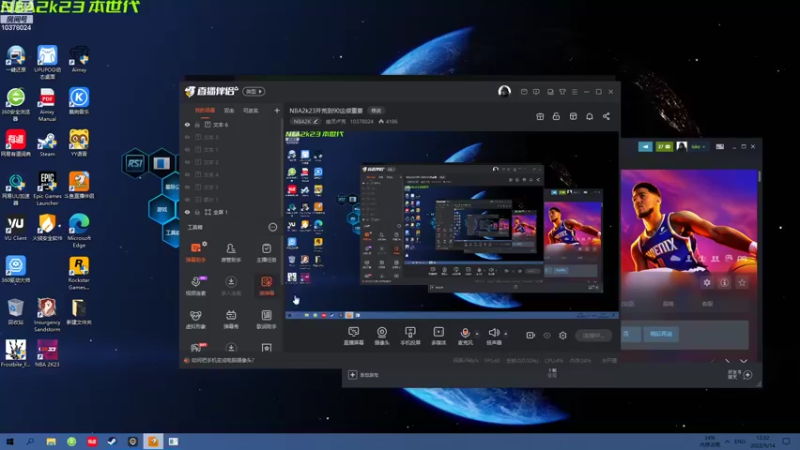The height and width of the screenshot is (450, 800).
Task: Edit the NBA2K category tag
Action: [305, 121]
